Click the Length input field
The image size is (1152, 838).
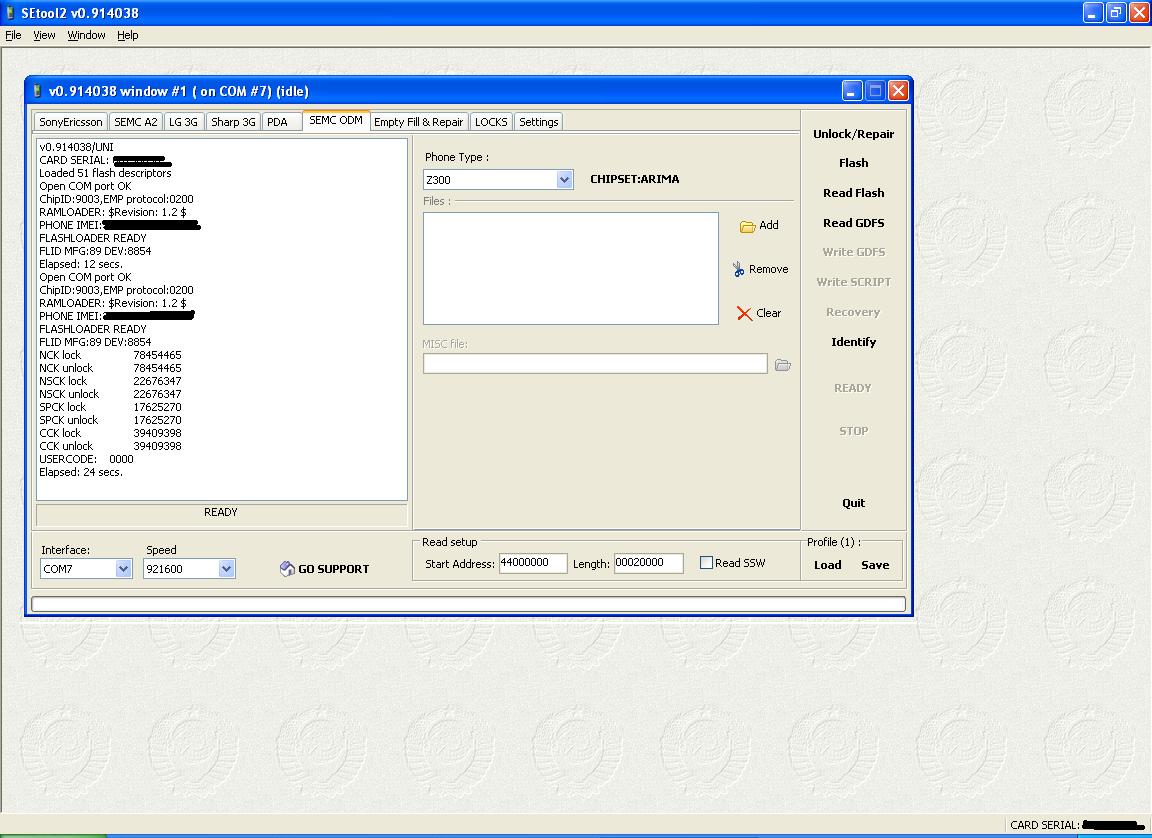coord(649,563)
